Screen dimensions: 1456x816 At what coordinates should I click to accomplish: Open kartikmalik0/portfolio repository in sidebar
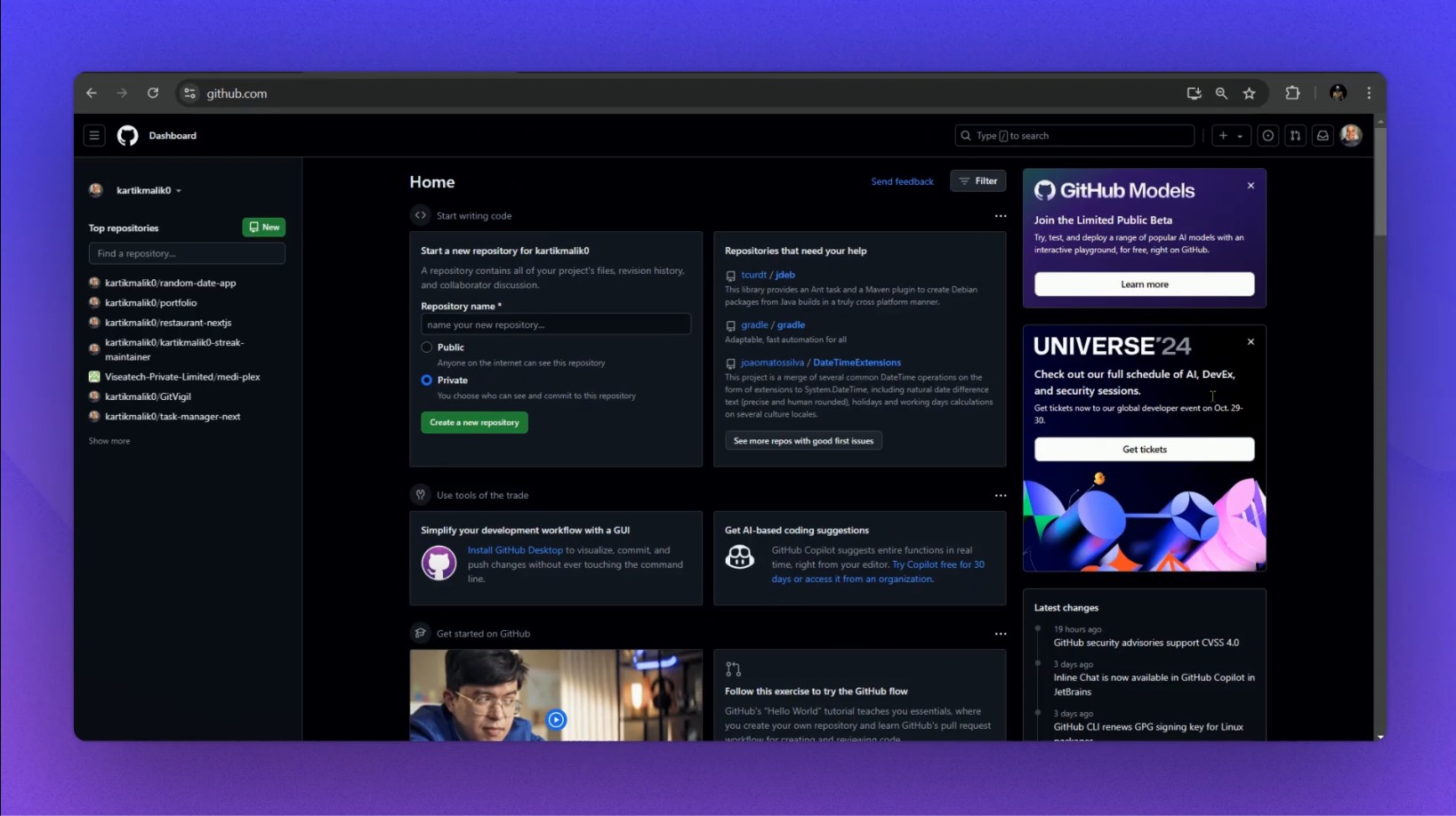click(150, 303)
